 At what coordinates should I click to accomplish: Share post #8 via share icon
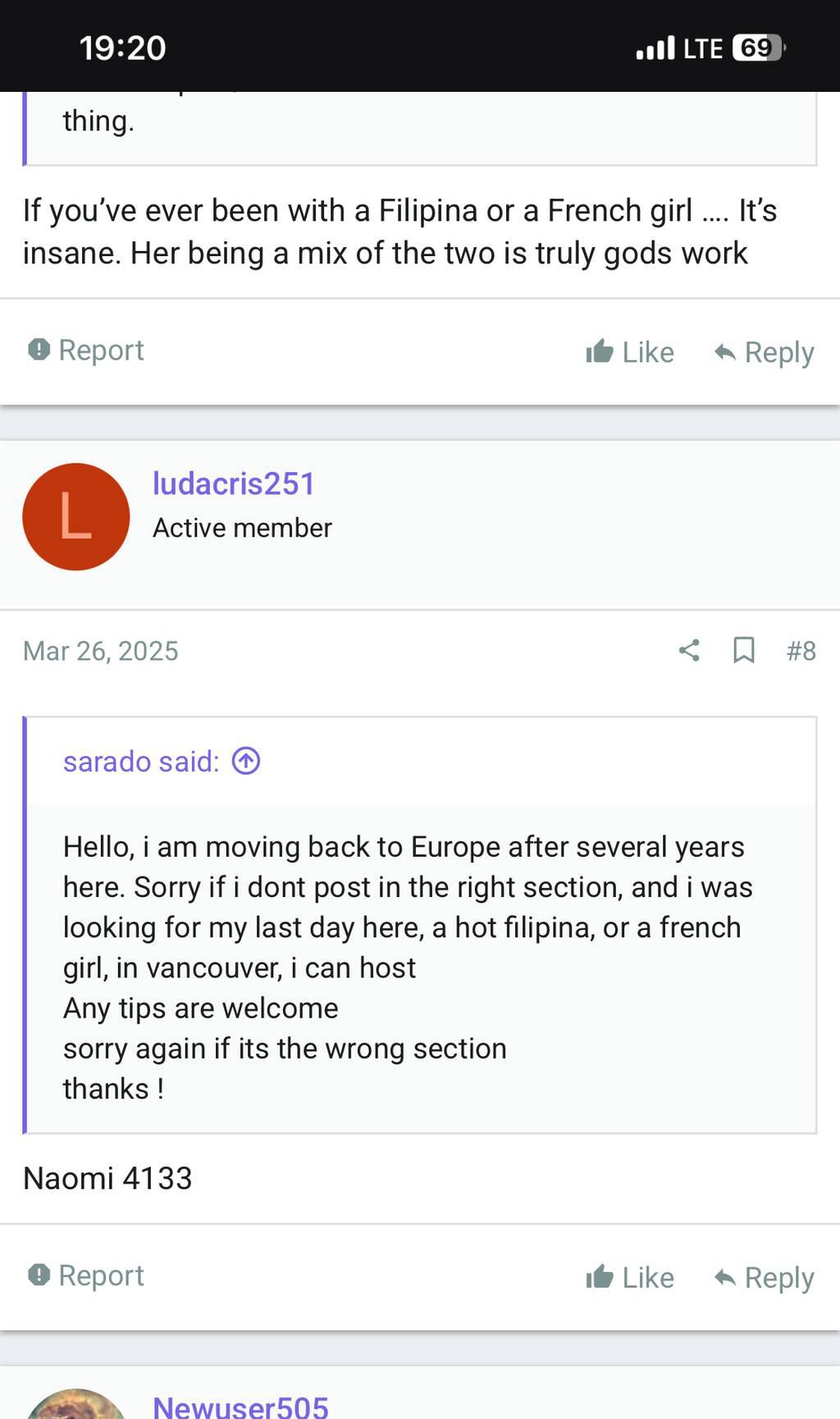pyautogui.click(x=689, y=651)
